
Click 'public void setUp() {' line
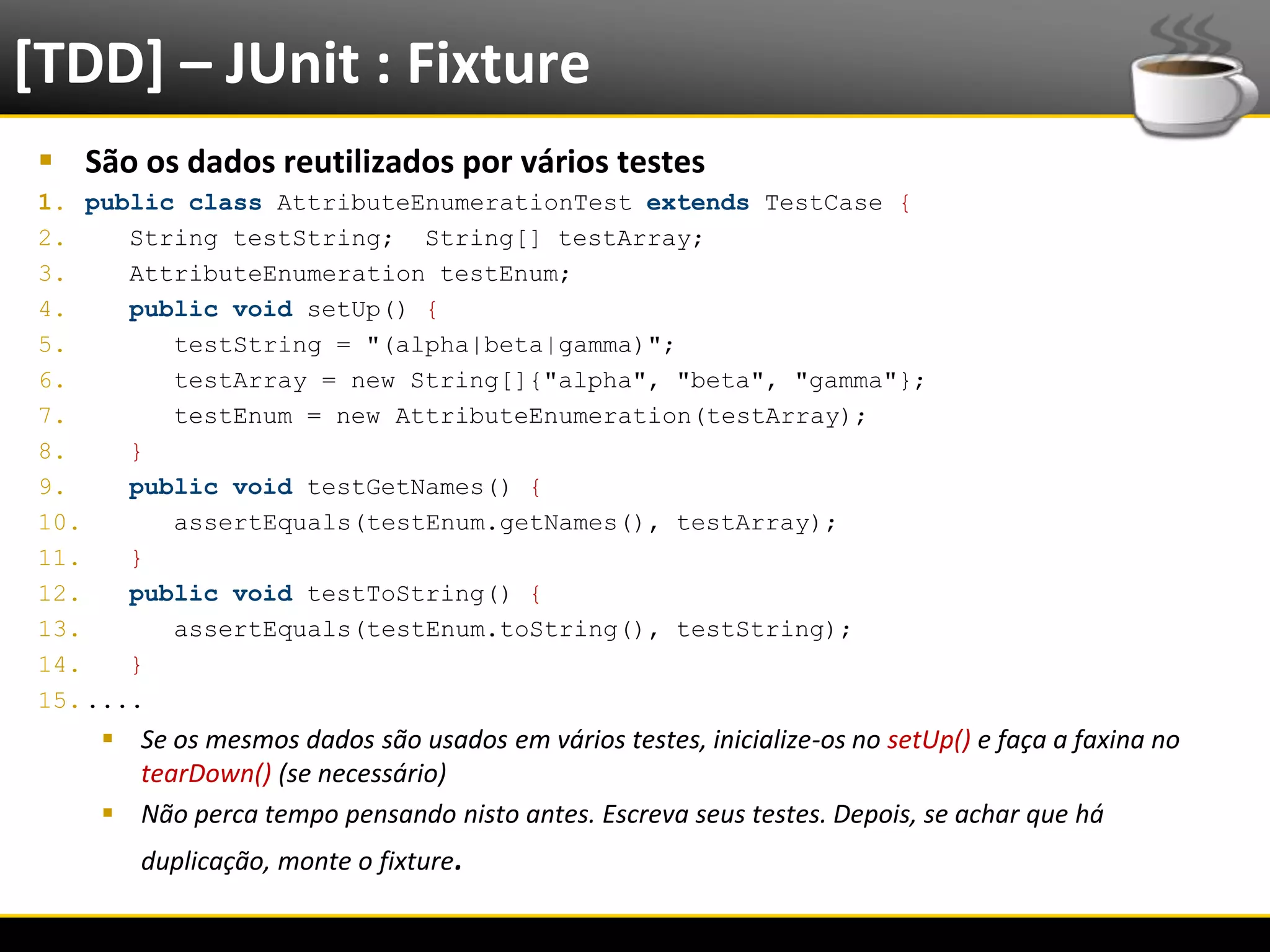[283, 309]
